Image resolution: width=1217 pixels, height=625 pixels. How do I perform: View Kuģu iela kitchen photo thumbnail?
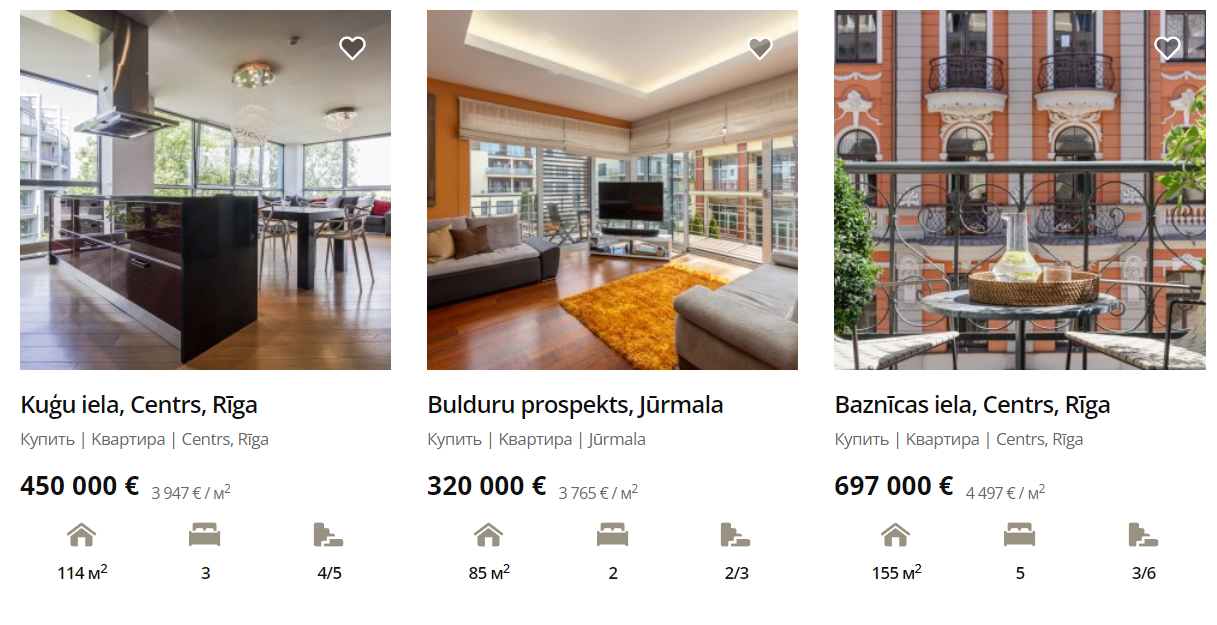tap(205, 190)
